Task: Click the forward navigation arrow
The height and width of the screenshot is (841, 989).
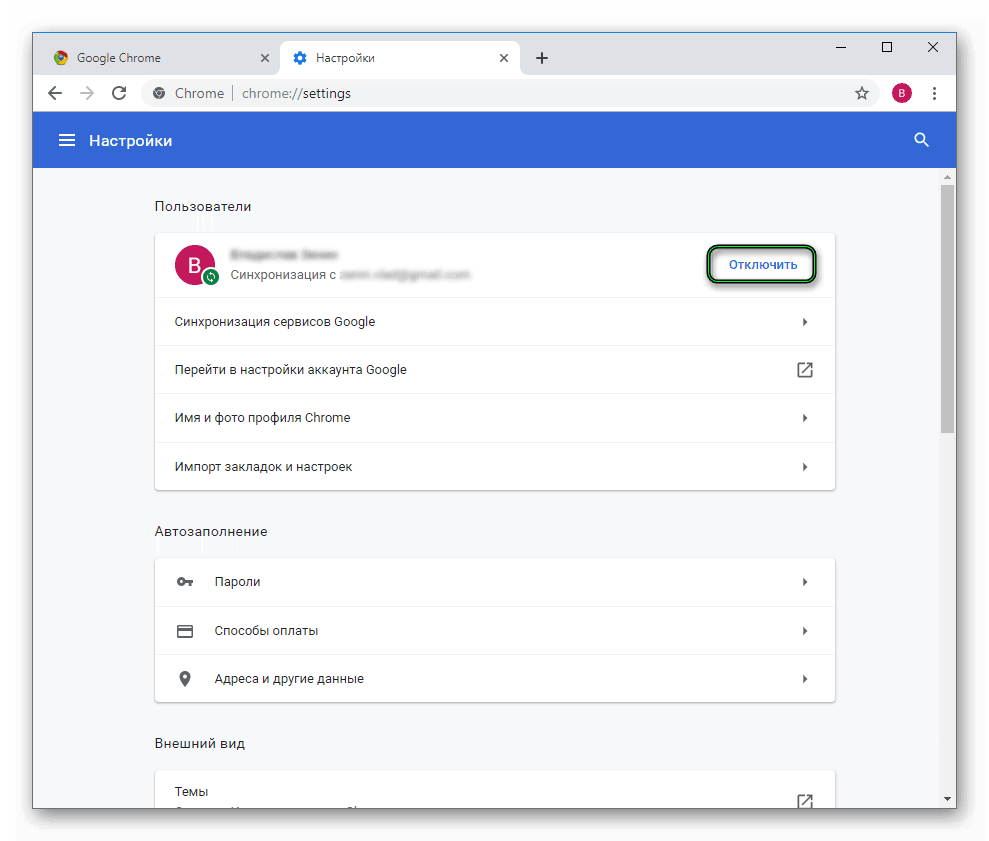Action: click(x=86, y=93)
